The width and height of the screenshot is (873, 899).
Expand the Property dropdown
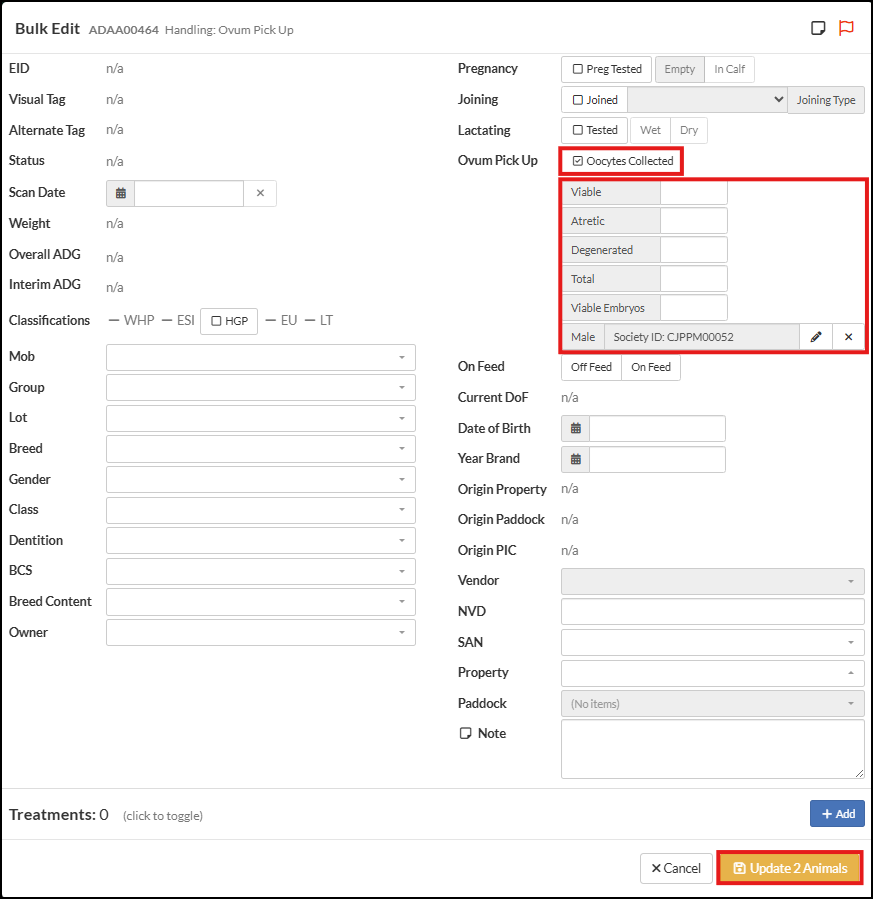(x=712, y=673)
